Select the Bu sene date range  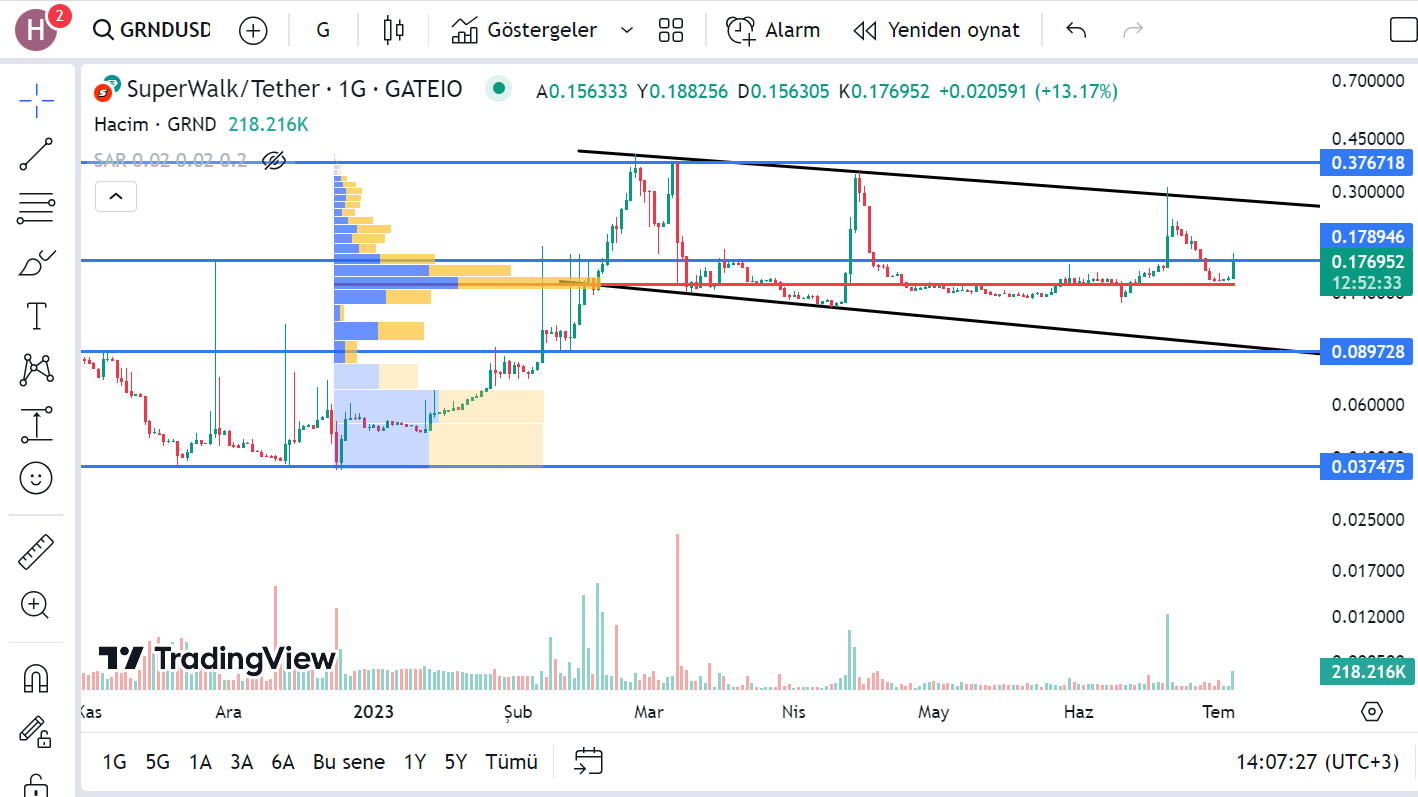click(349, 762)
